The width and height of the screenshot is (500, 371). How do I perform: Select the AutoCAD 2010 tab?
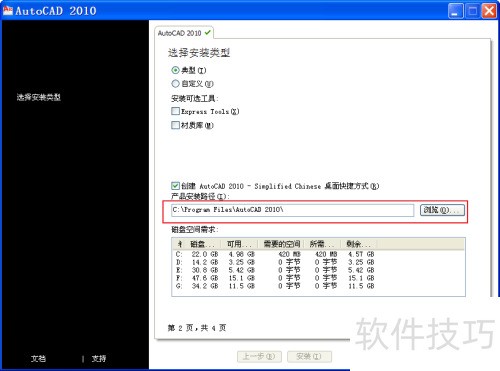click(184, 33)
